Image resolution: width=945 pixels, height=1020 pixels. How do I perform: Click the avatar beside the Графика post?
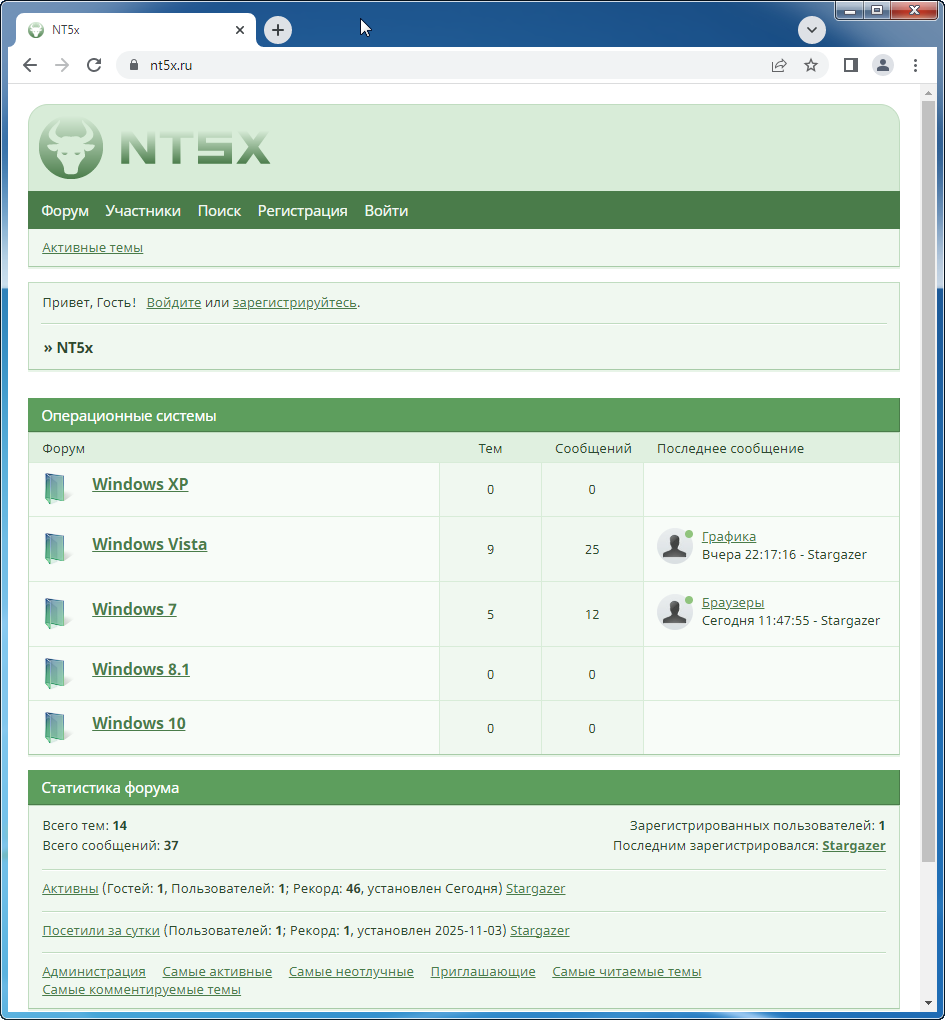tap(675, 546)
